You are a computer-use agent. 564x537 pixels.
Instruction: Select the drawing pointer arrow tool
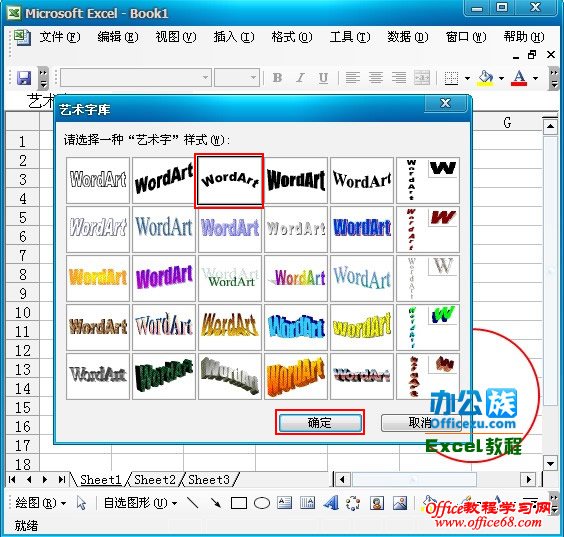(x=81, y=503)
